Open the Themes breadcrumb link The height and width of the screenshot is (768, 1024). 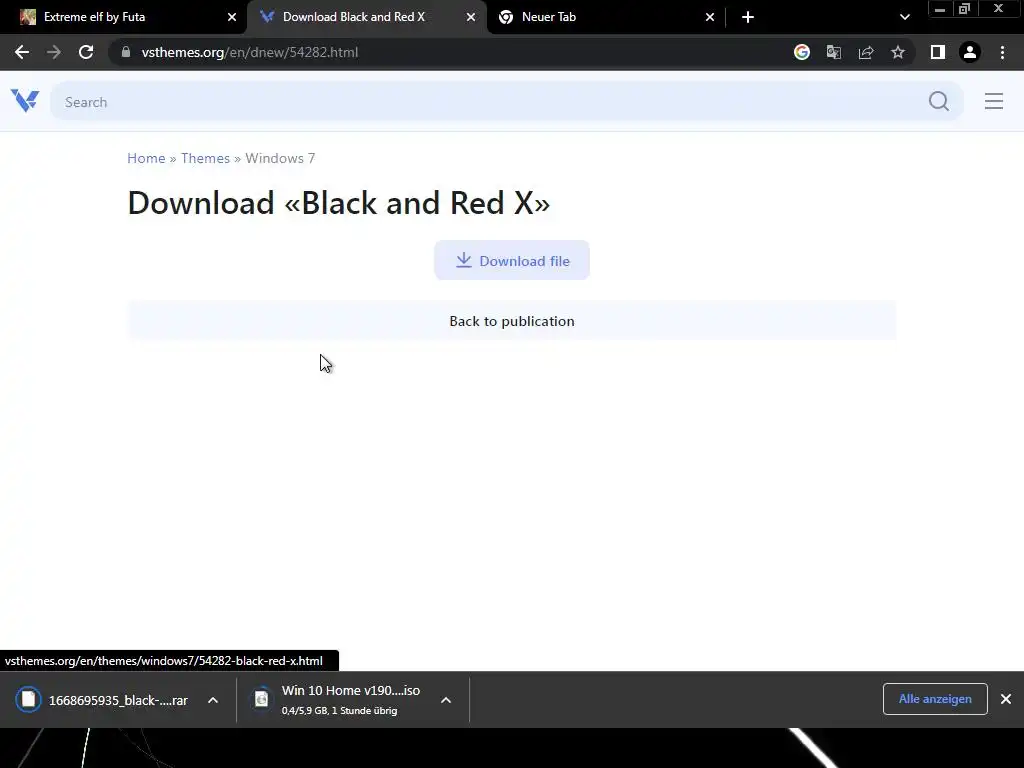pyautogui.click(x=205, y=158)
